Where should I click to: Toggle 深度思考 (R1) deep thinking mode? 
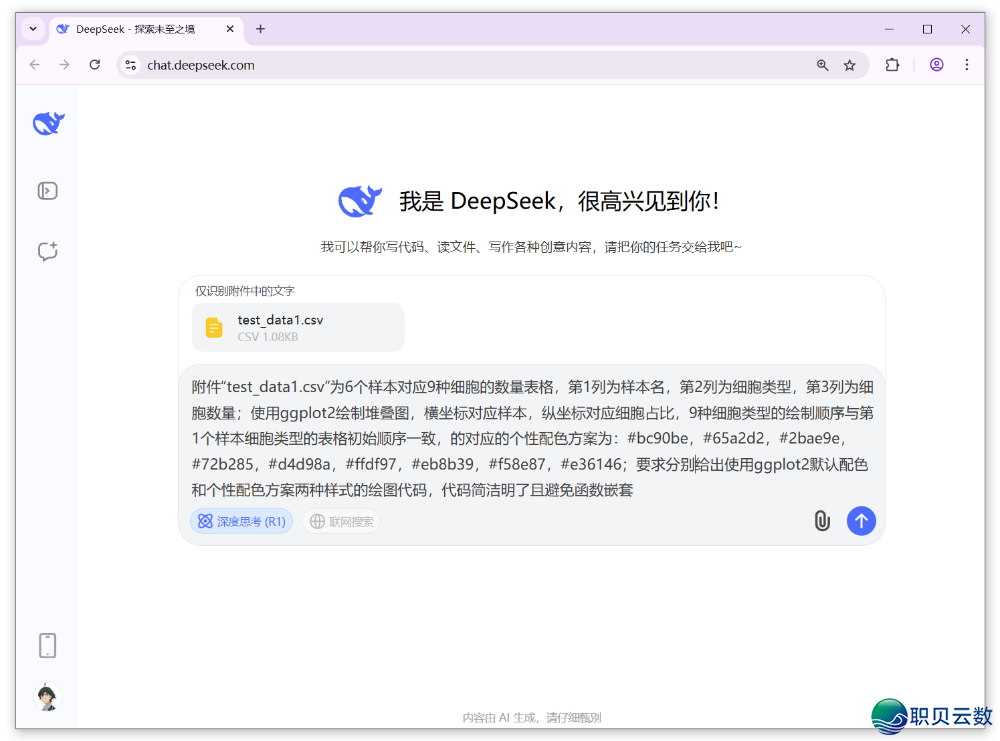pos(241,521)
